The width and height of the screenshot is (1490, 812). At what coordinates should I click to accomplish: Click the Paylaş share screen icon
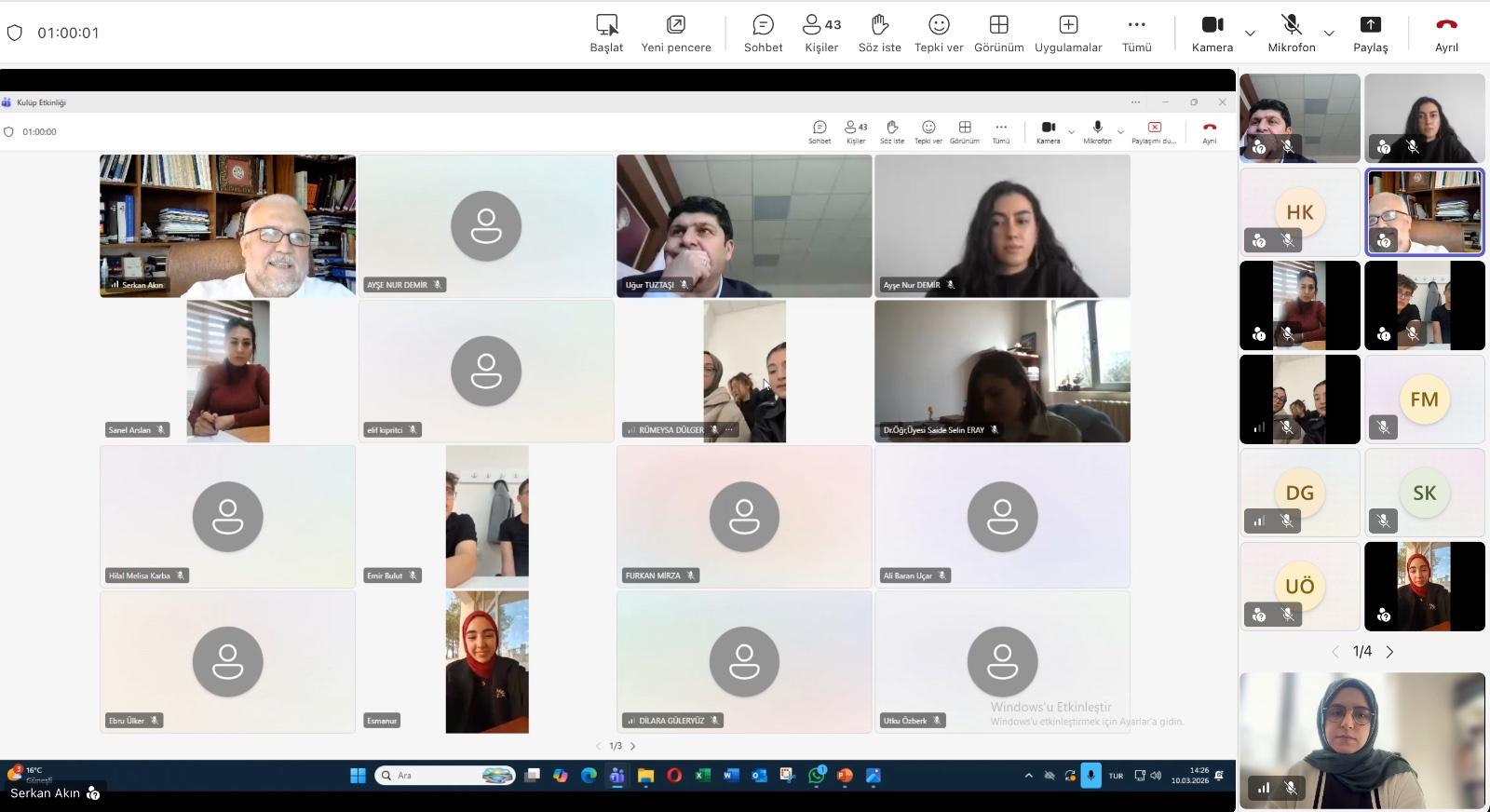1370,33
